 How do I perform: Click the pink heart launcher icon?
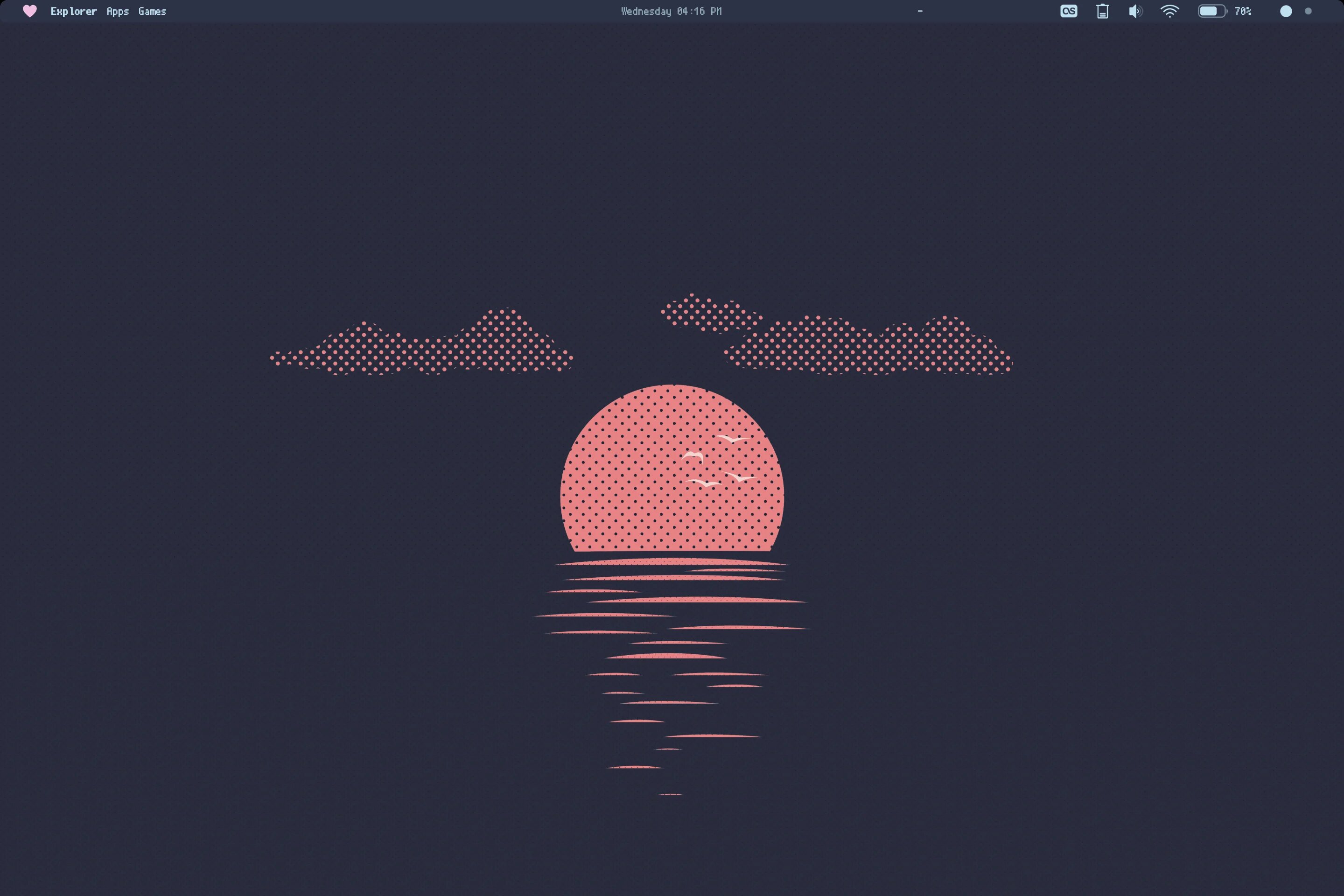[30, 11]
